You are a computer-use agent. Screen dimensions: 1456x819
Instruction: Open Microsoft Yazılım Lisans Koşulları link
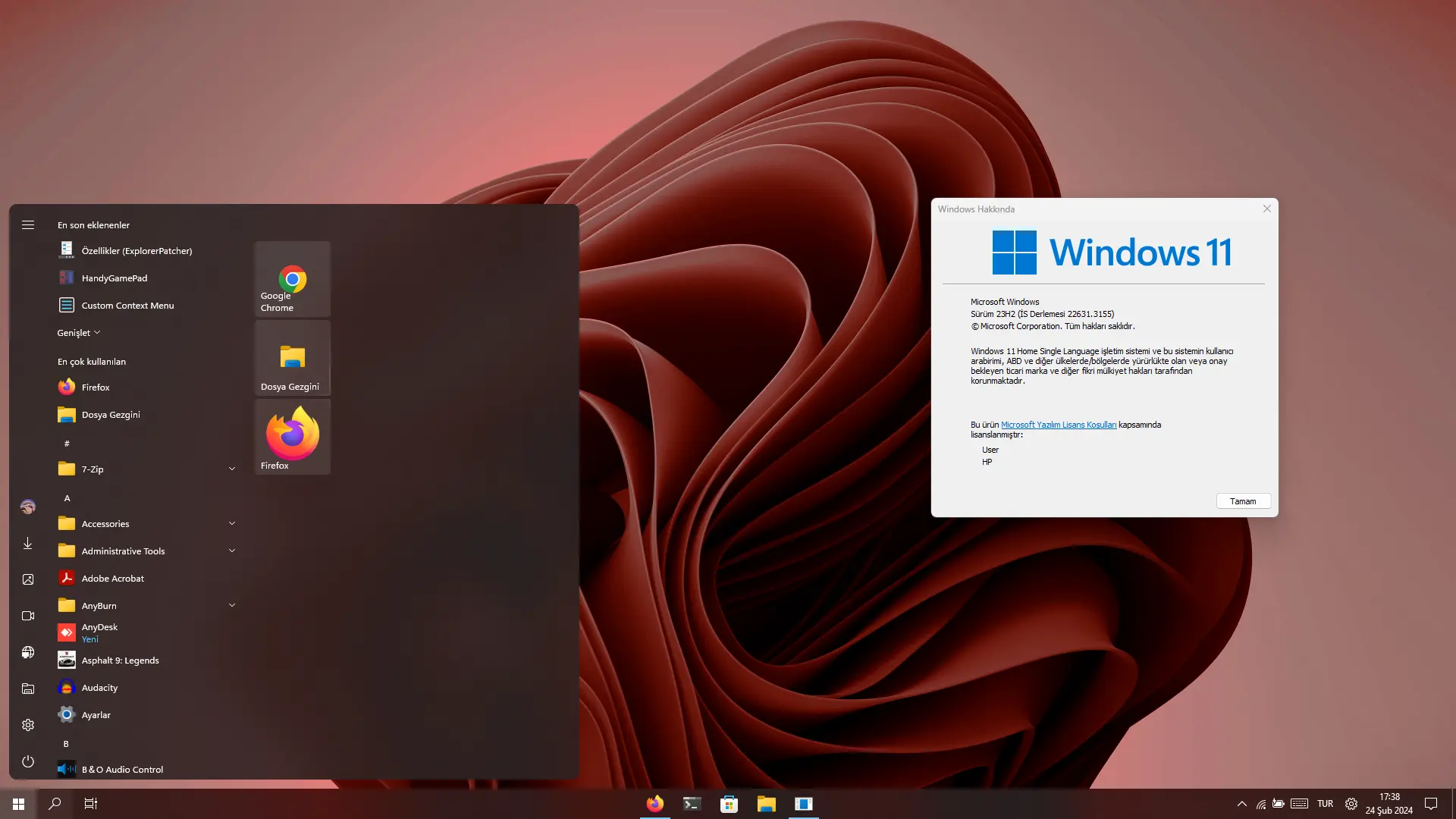pos(1059,425)
